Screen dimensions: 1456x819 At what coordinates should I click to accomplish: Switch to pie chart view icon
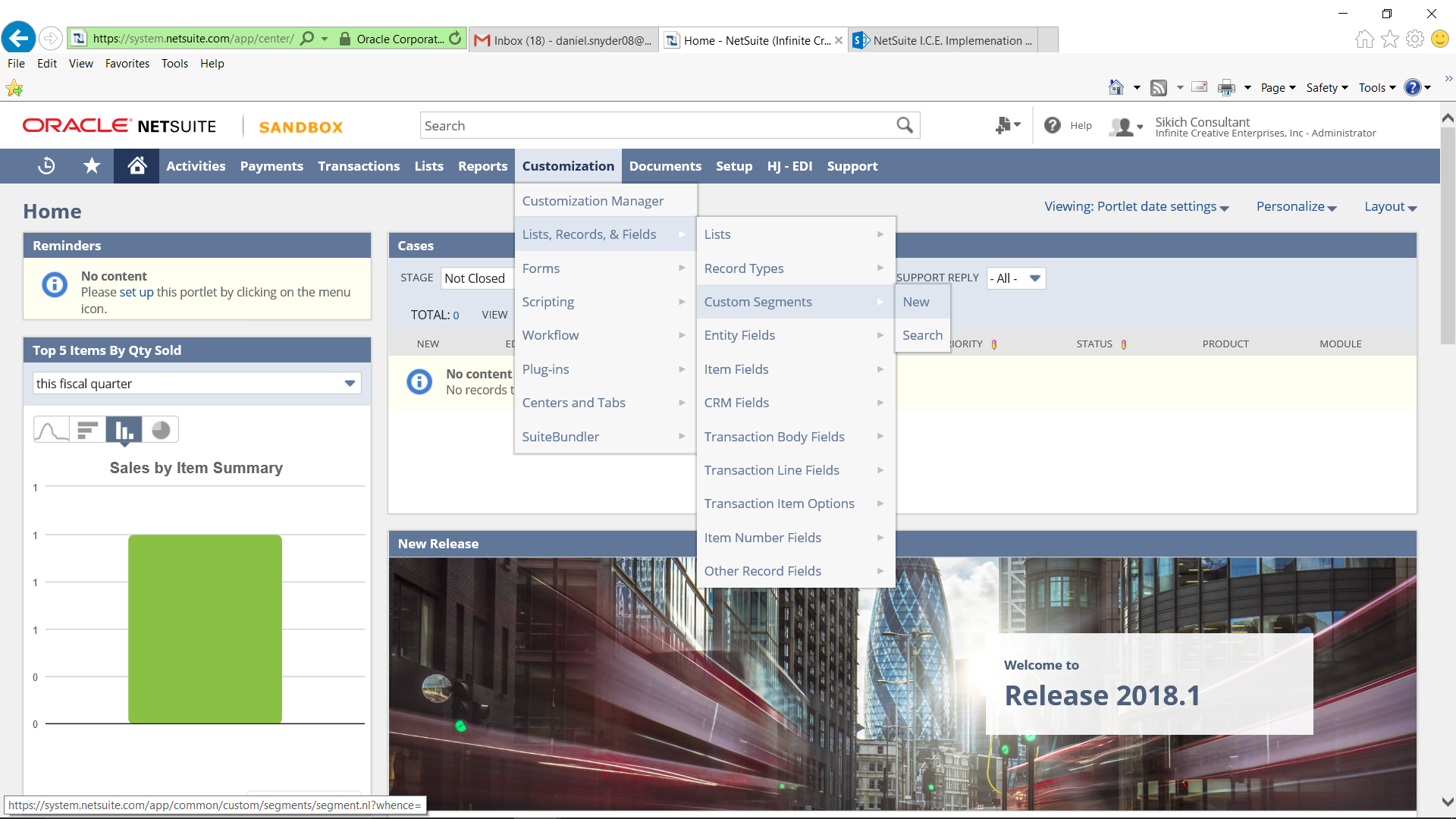(161, 430)
